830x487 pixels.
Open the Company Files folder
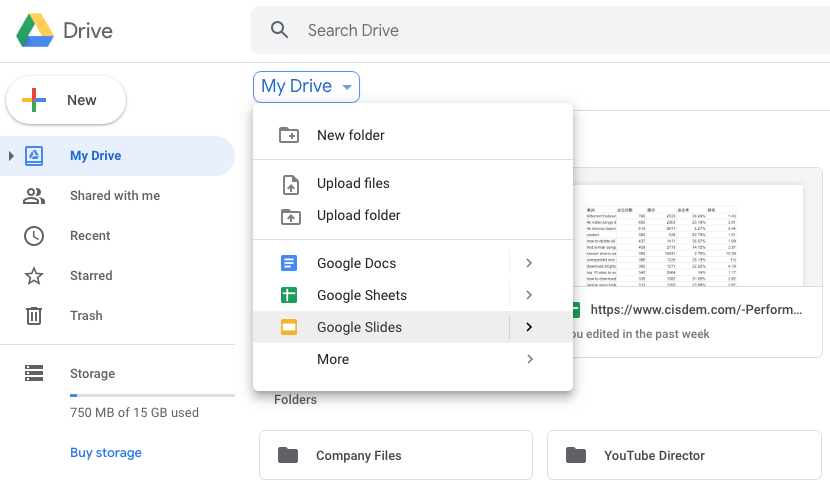point(396,455)
